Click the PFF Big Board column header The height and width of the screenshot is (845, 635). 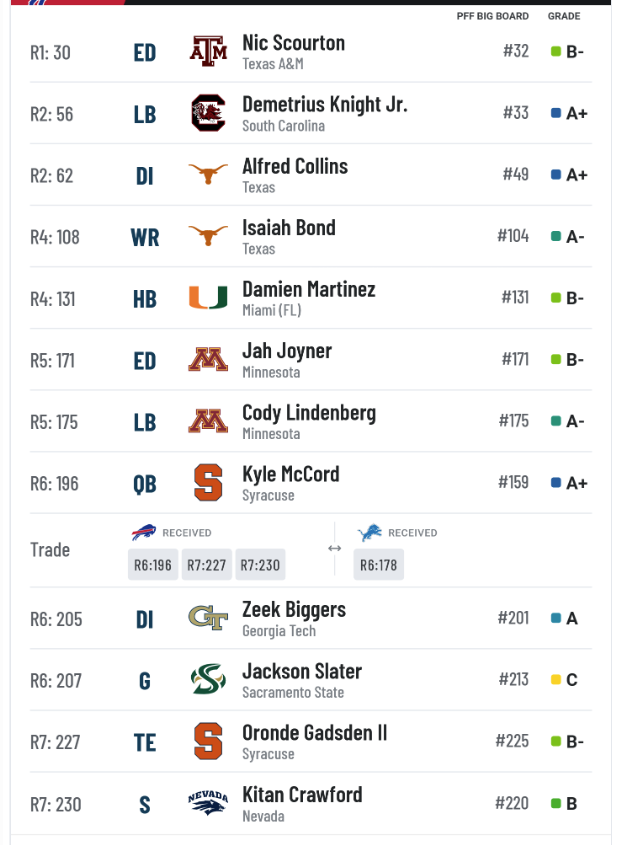coord(493,16)
